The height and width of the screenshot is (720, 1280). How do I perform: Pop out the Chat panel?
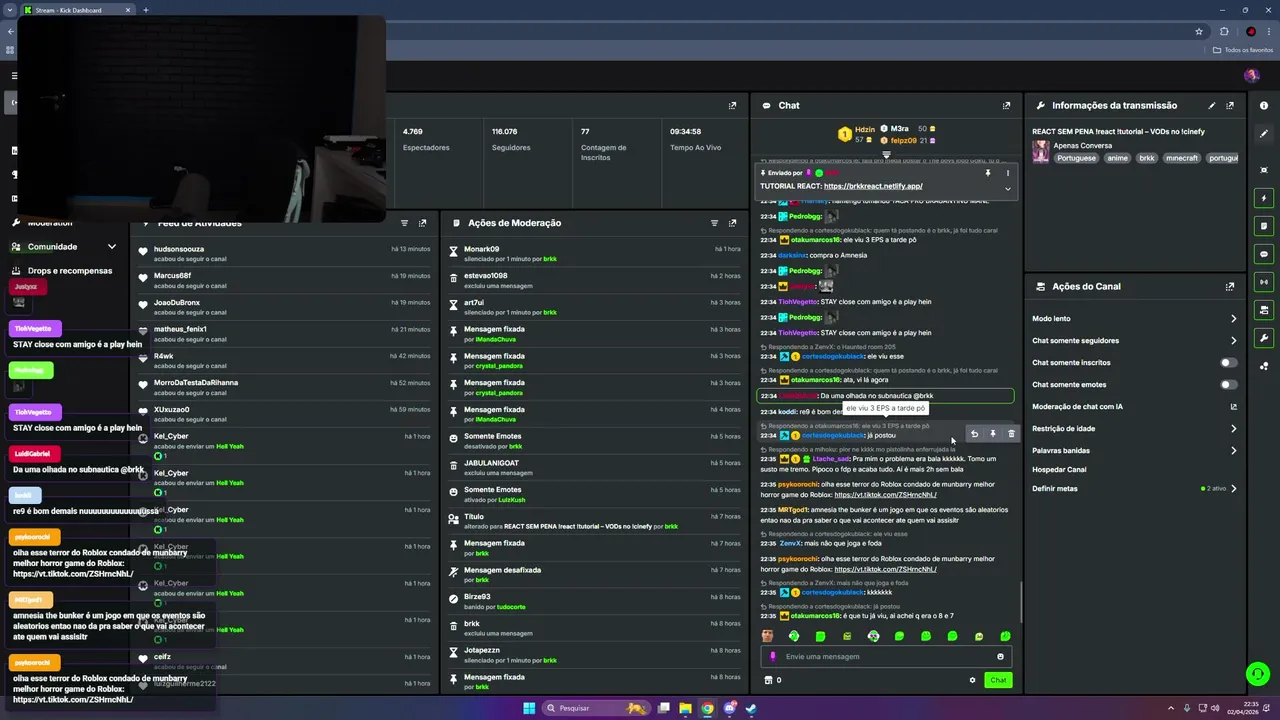[1006, 105]
